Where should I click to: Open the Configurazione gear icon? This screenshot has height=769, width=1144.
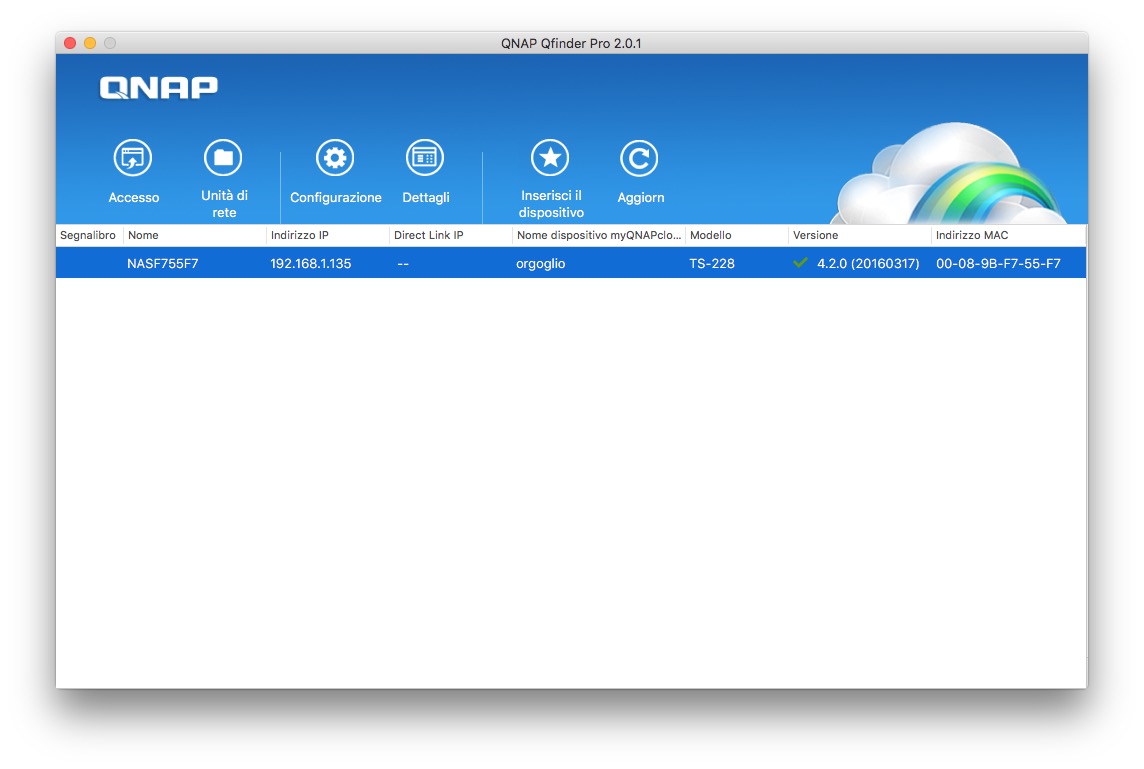click(335, 158)
